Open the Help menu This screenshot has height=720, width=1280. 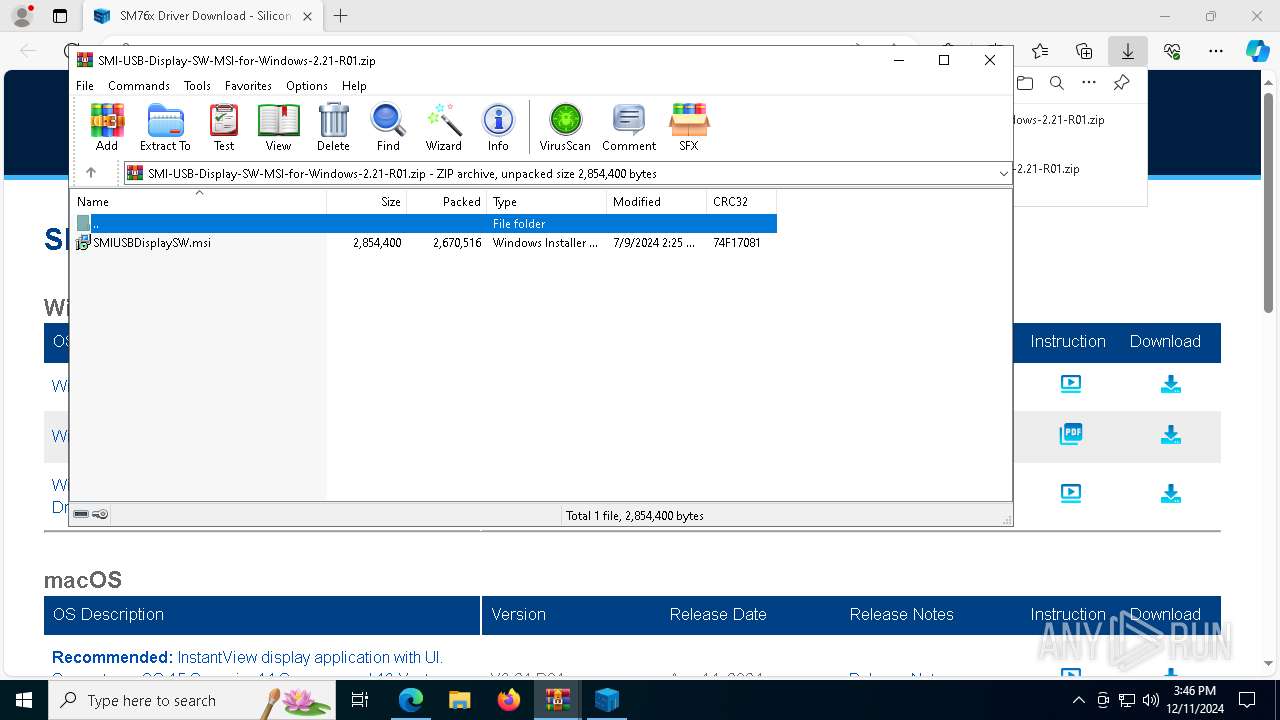[354, 86]
